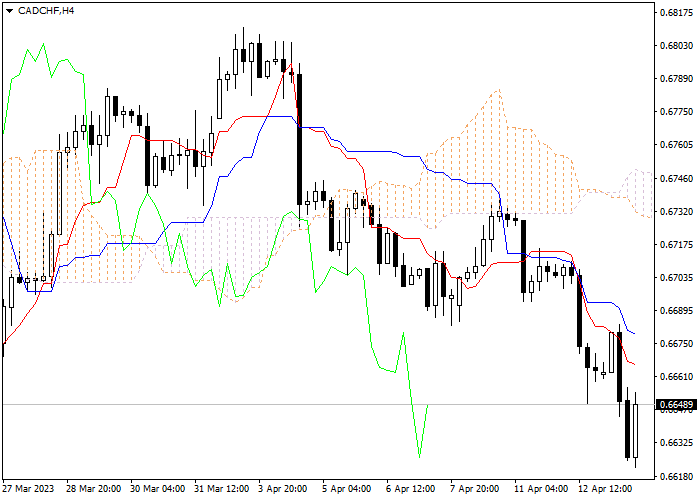
Task: Select the 27 Mar 2023 date label
Action: [x=28, y=489]
